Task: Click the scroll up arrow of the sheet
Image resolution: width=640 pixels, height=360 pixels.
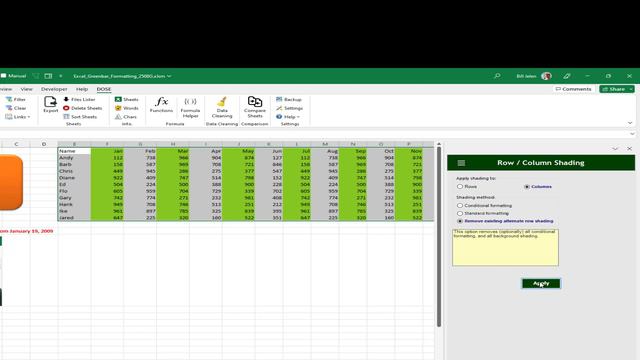Action: (439, 144)
